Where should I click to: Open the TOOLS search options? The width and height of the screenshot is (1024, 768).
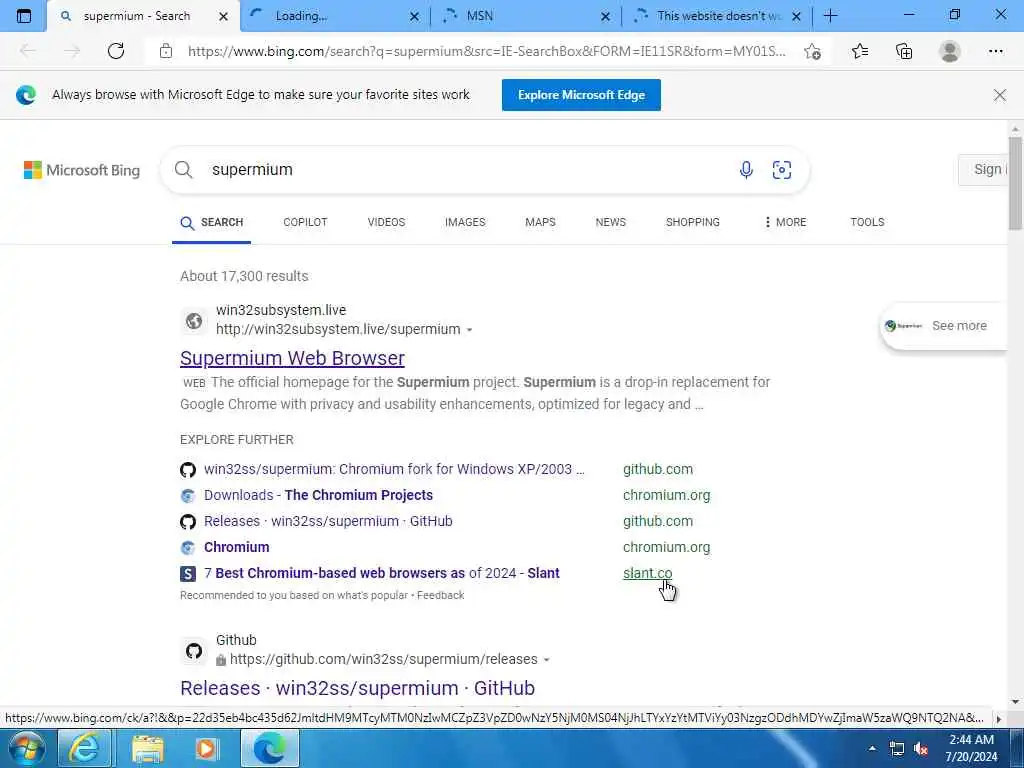[x=867, y=222]
